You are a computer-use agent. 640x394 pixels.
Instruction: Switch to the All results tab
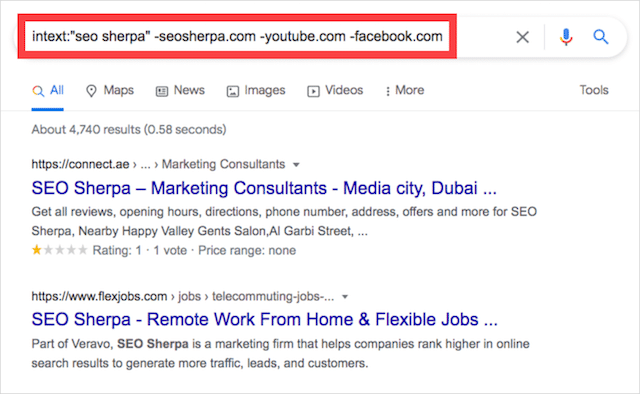coord(48,91)
